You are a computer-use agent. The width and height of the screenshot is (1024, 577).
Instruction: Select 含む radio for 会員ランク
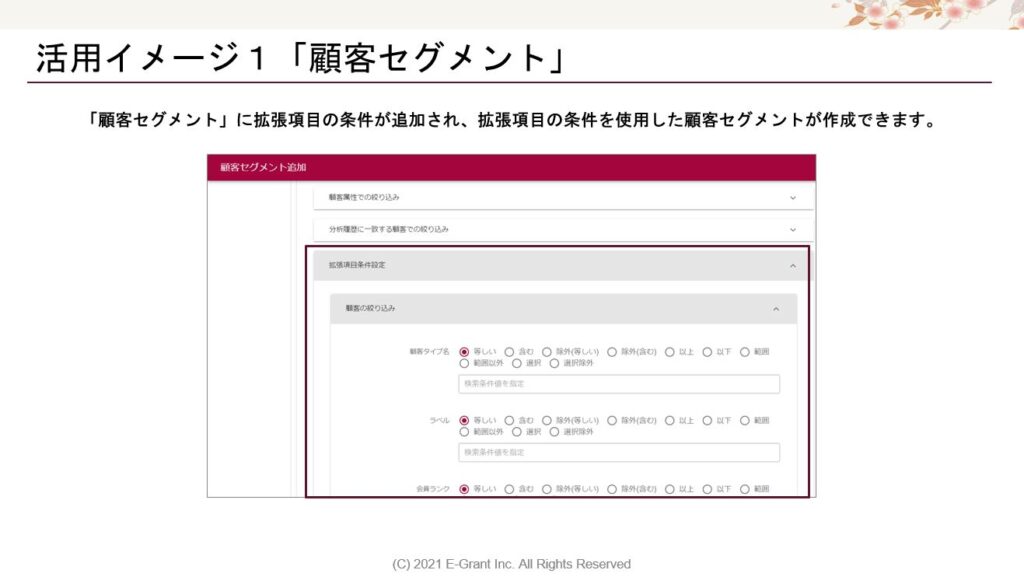click(x=510, y=489)
